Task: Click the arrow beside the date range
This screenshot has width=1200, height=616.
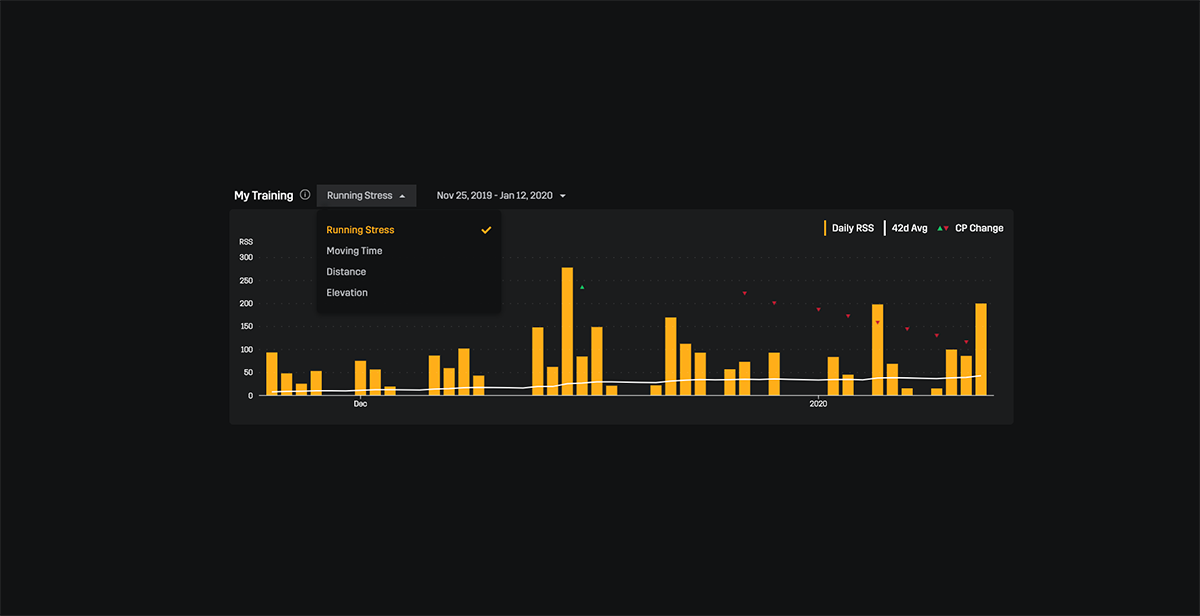Action: (563, 196)
